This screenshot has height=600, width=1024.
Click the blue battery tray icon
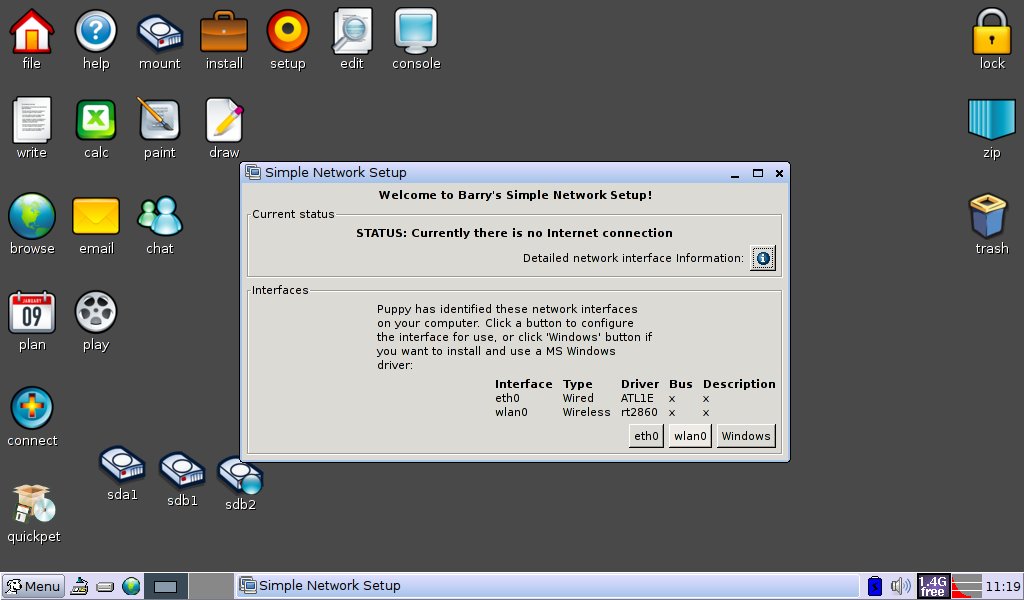tap(874, 586)
